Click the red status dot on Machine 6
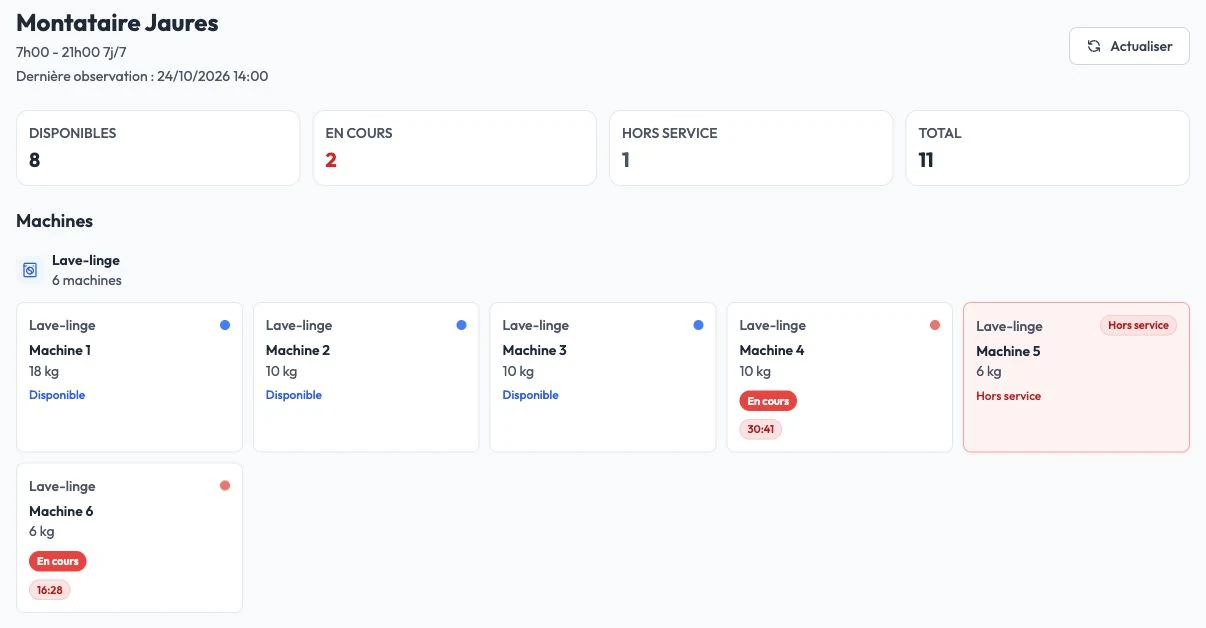The height and width of the screenshot is (628, 1206). pyautogui.click(x=225, y=485)
